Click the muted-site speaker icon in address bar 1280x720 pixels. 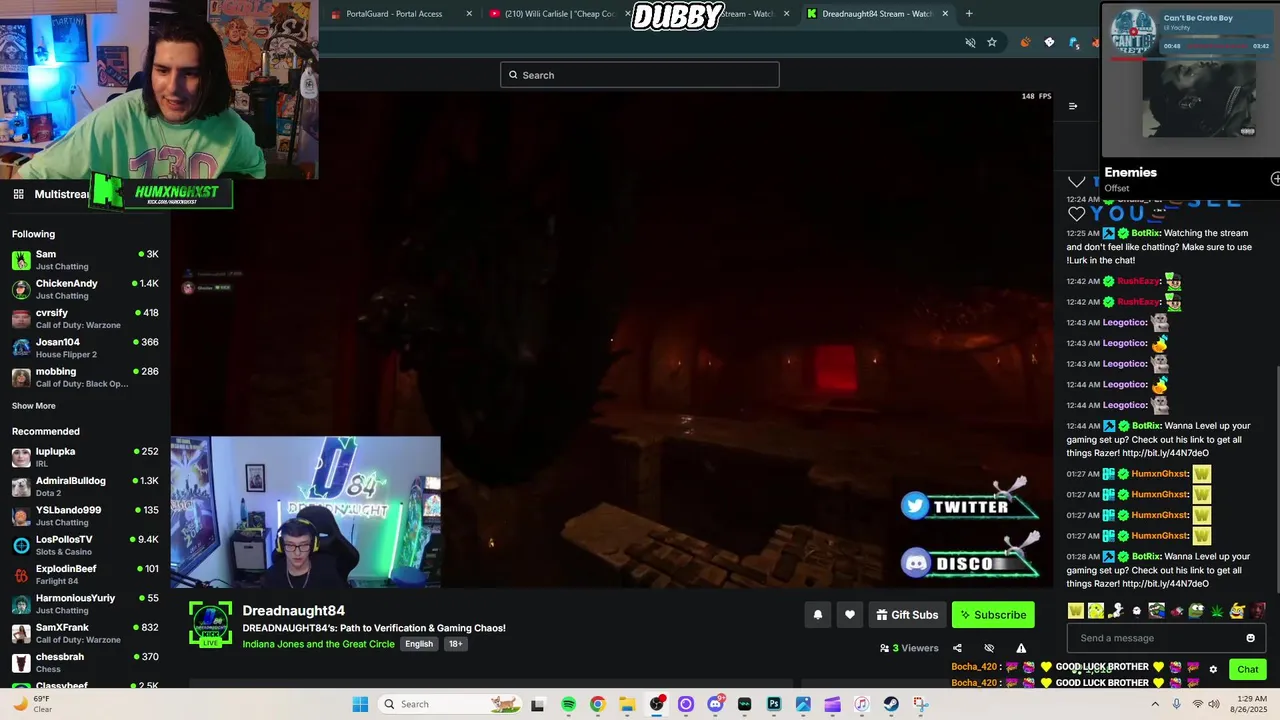[970, 42]
